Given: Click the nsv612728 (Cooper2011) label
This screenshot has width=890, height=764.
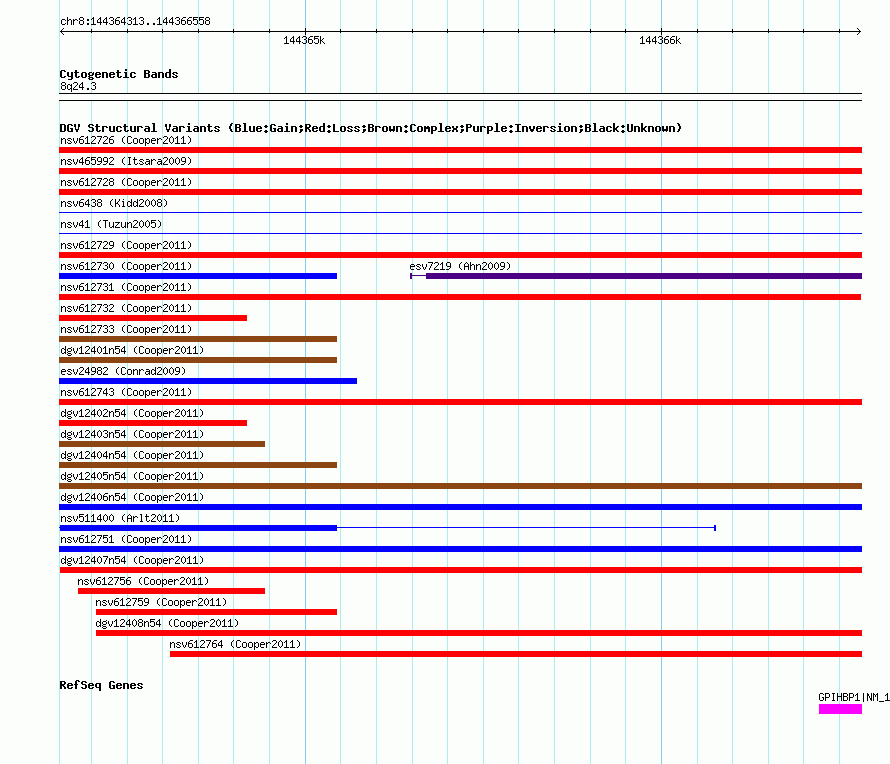Looking at the screenshot, I should point(126,182).
